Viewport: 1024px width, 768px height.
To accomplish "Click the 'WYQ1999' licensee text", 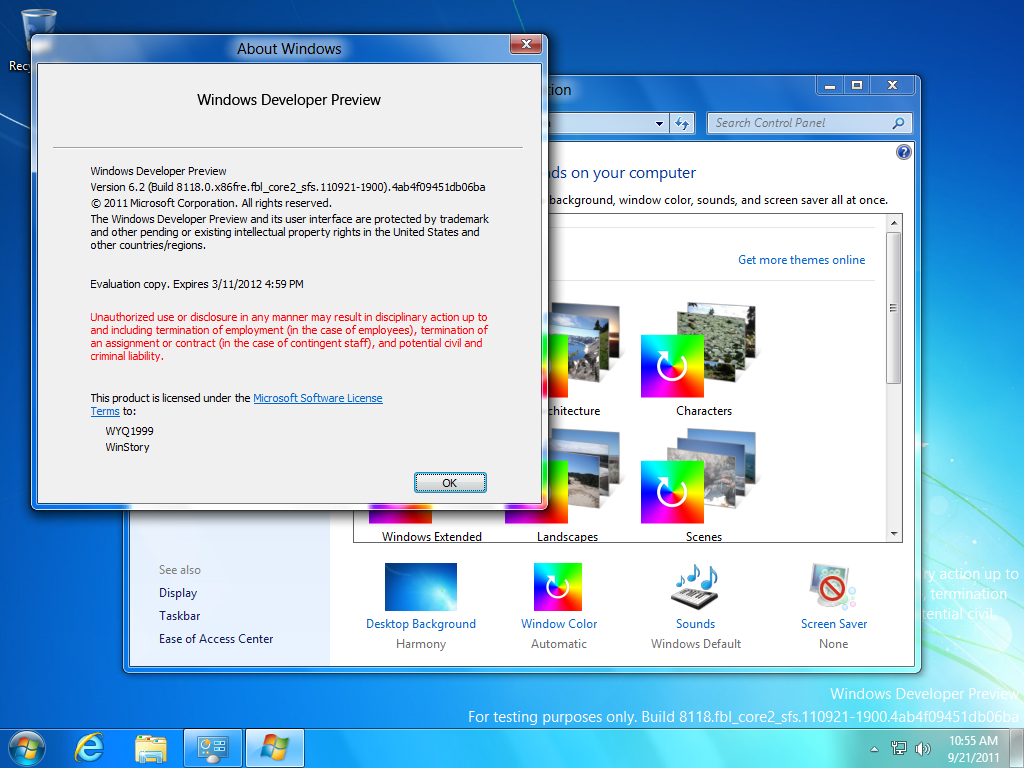I will (x=129, y=431).
